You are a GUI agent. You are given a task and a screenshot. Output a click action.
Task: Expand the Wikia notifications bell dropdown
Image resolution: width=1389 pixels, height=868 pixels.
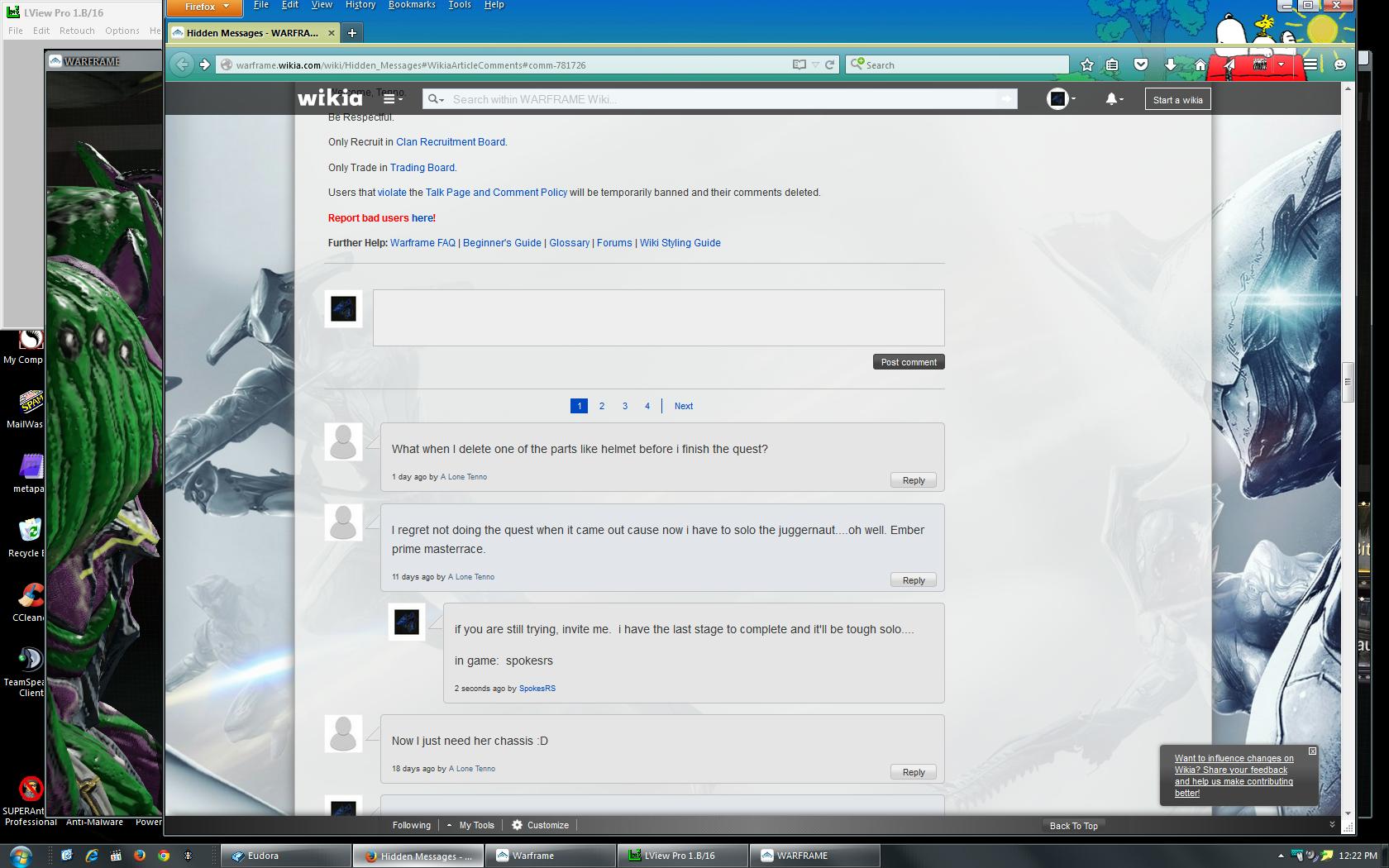(1114, 99)
